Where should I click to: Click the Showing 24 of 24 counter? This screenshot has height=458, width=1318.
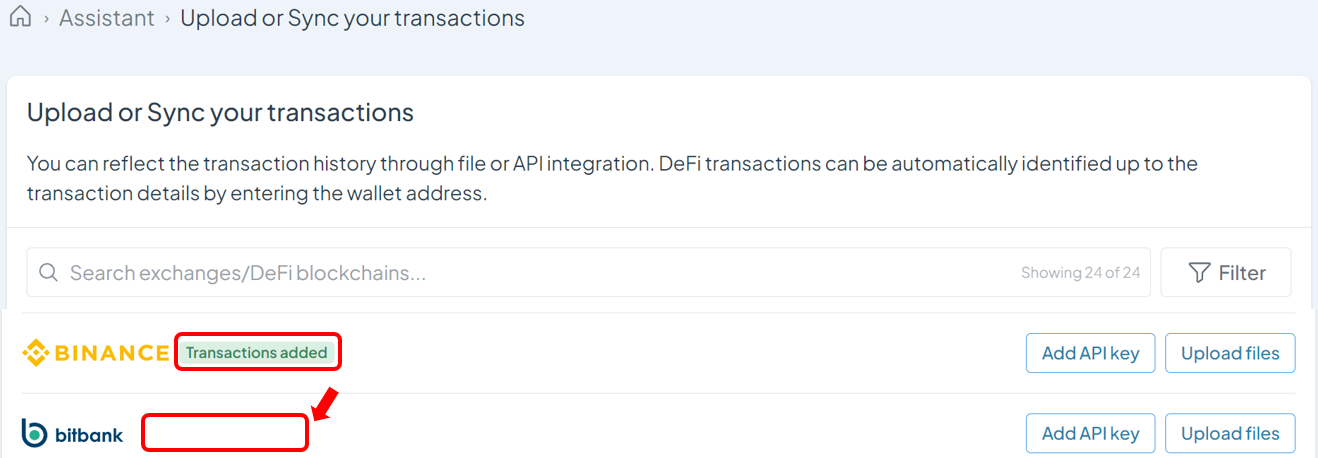click(x=1080, y=272)
